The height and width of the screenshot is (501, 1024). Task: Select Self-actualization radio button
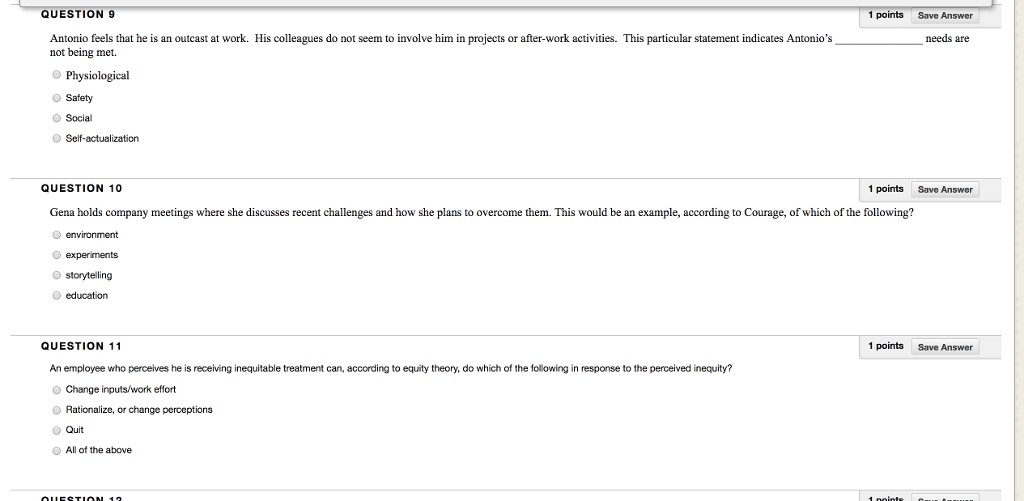[x=56, y=138]
